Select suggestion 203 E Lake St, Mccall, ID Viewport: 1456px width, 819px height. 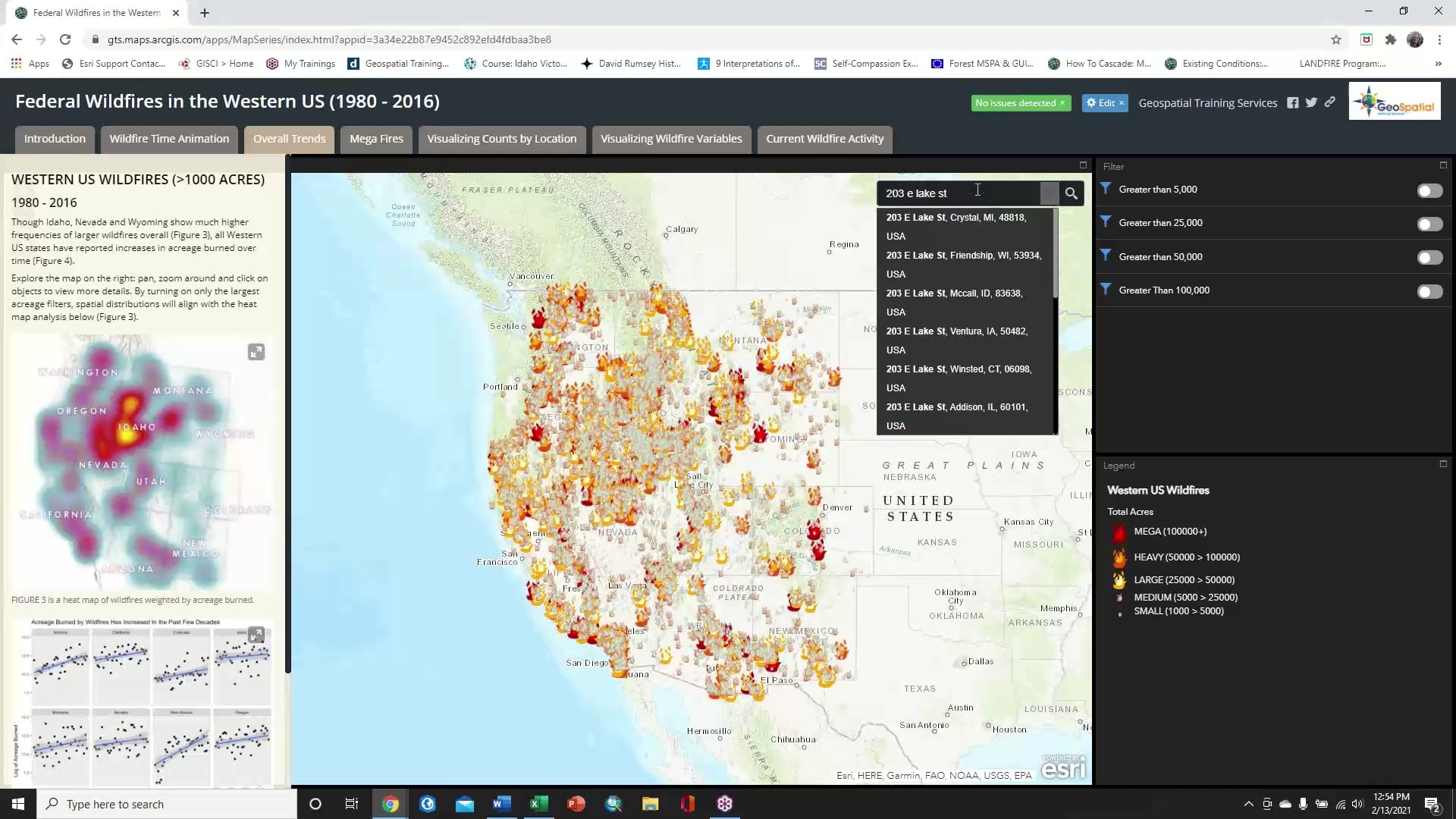click(x=965, y=303)
